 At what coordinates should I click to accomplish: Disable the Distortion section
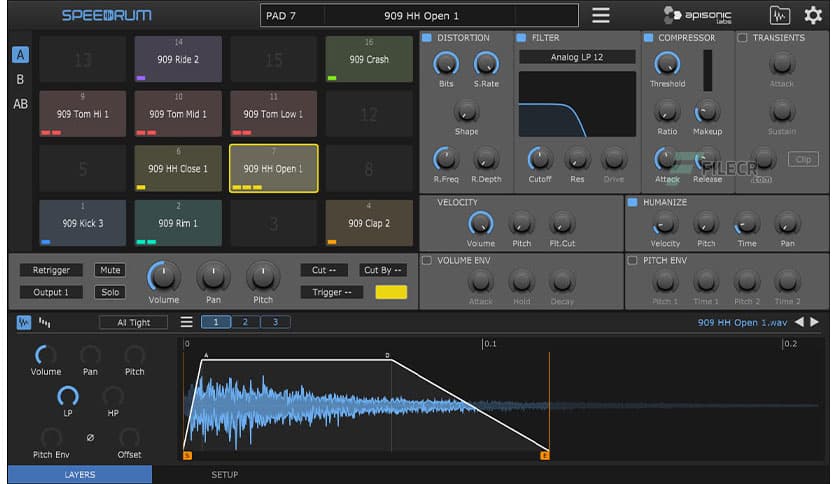(427, 38)
